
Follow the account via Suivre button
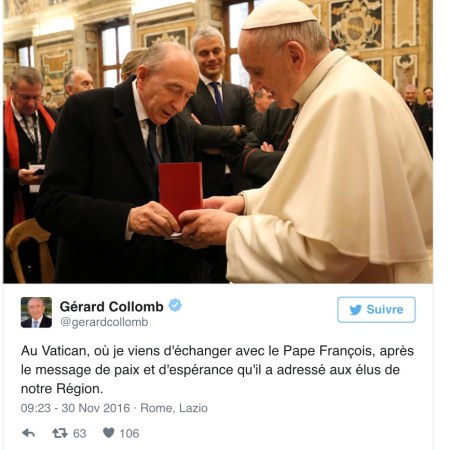click(x=376, y=310)
